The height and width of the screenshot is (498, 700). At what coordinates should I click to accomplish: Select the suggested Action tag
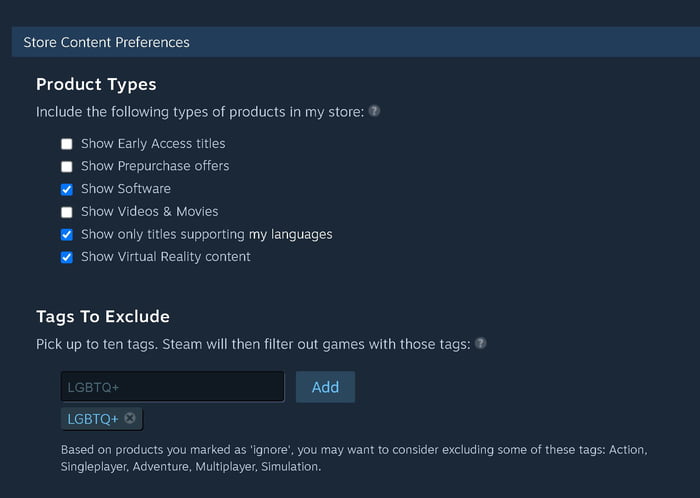click(626, 450)
